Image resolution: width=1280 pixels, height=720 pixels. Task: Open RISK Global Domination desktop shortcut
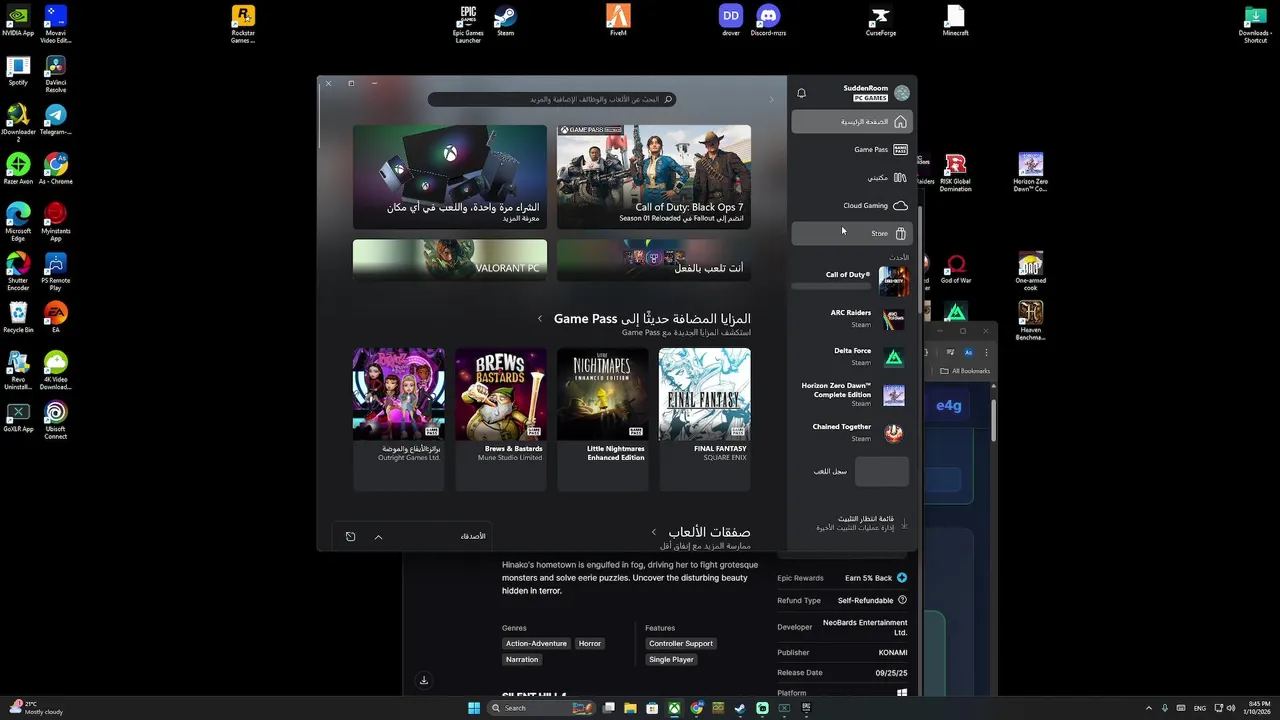(x=956, y=172)
